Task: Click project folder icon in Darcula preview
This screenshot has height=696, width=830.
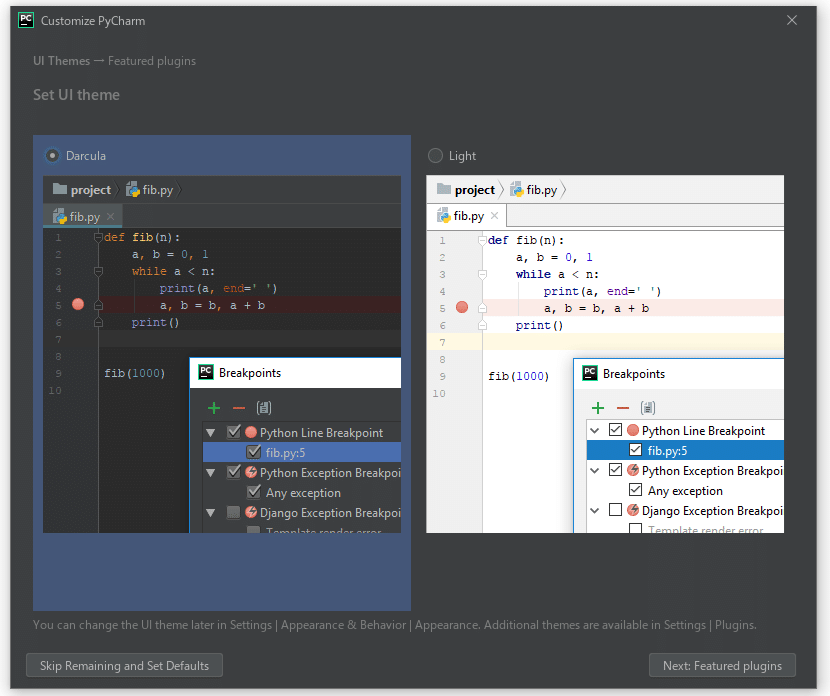Action: [60, 189]
